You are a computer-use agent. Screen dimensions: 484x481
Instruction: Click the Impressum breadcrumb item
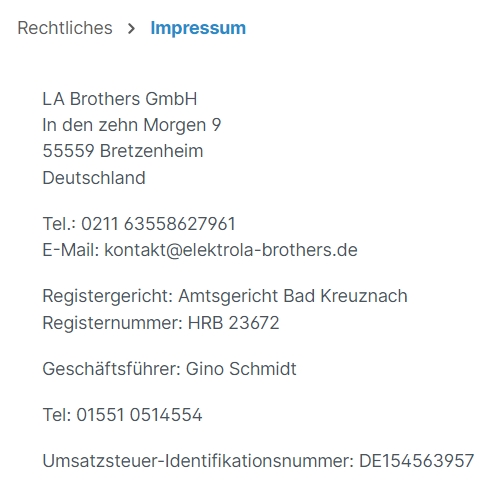coord(198,28)
